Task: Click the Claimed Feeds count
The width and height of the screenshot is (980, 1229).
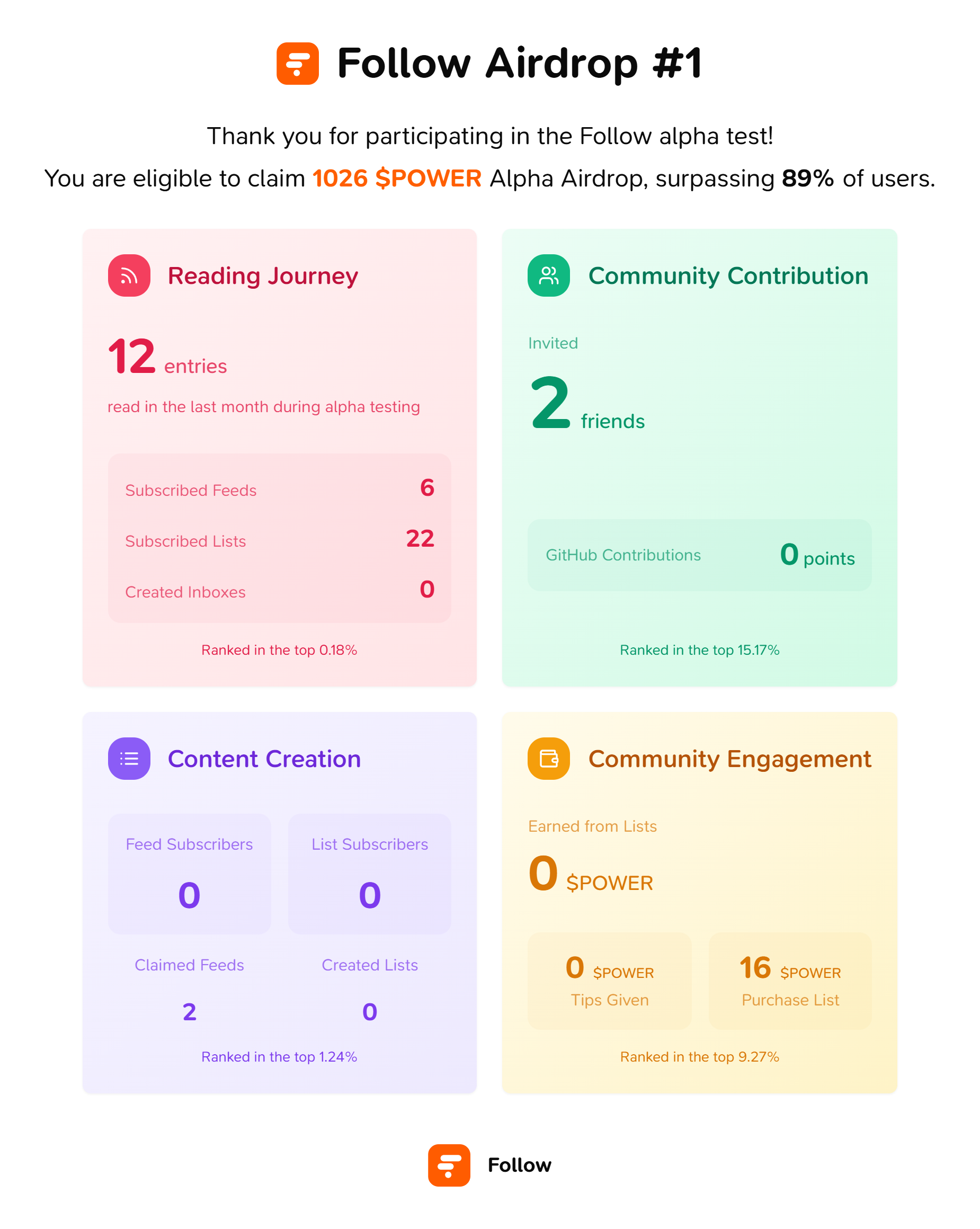Action: tap(189, 1012)
